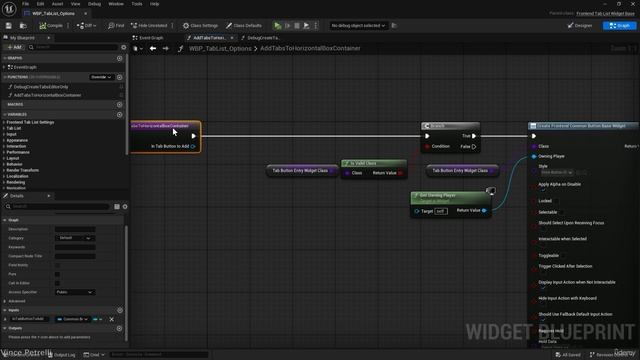The width and height of the screenshot is (640, 360).
Task: Expand the Advanced section in Details
Action: pos(5,301)
